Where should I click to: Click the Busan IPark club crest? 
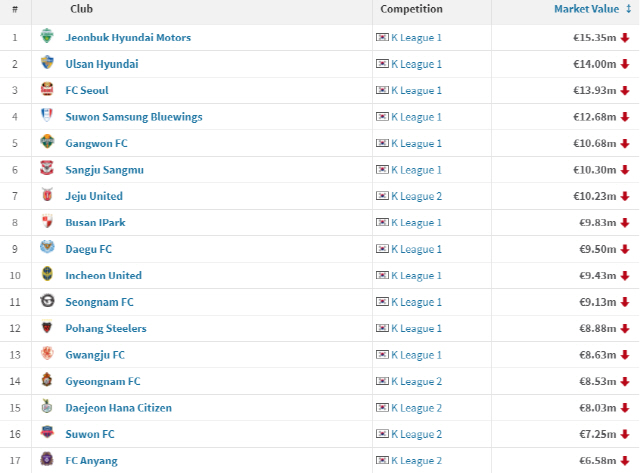pos(47,221)
